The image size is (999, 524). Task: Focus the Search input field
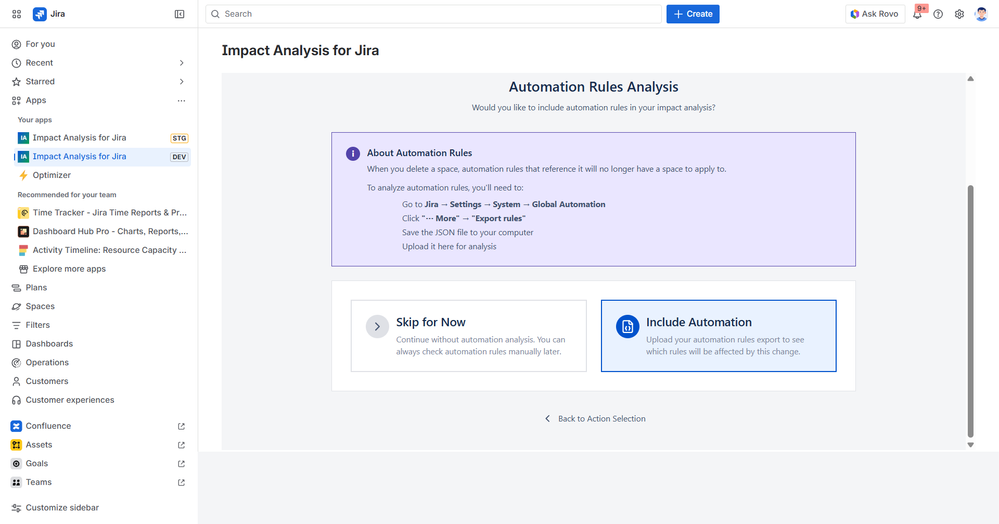433,14
